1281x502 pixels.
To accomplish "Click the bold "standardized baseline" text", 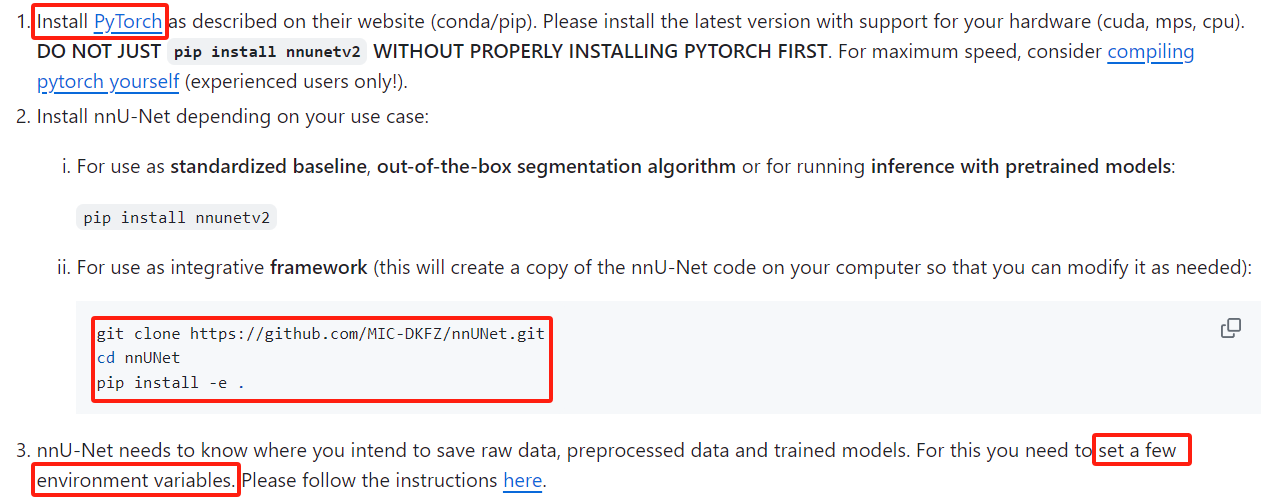I will click(x=268, y=166).
